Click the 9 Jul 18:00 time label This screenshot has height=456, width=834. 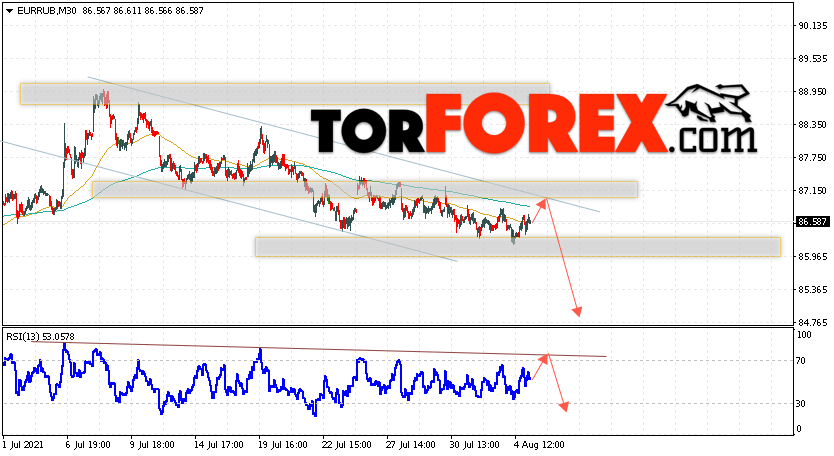152,445
